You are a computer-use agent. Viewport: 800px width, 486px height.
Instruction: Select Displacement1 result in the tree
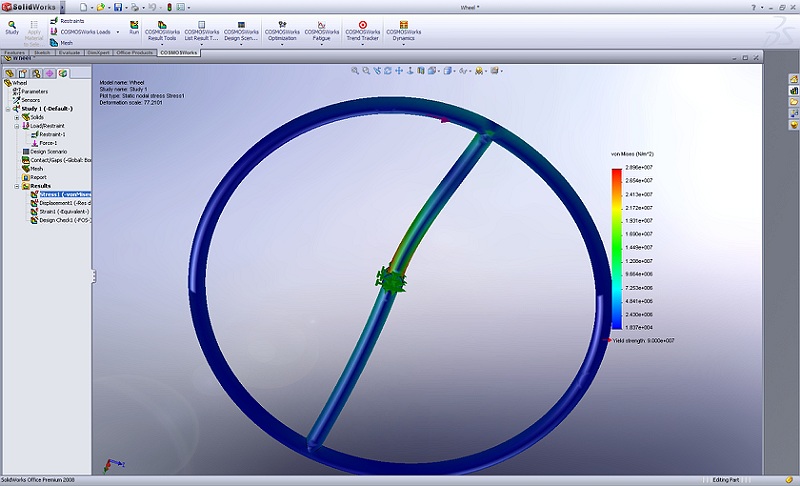point(60,203)
